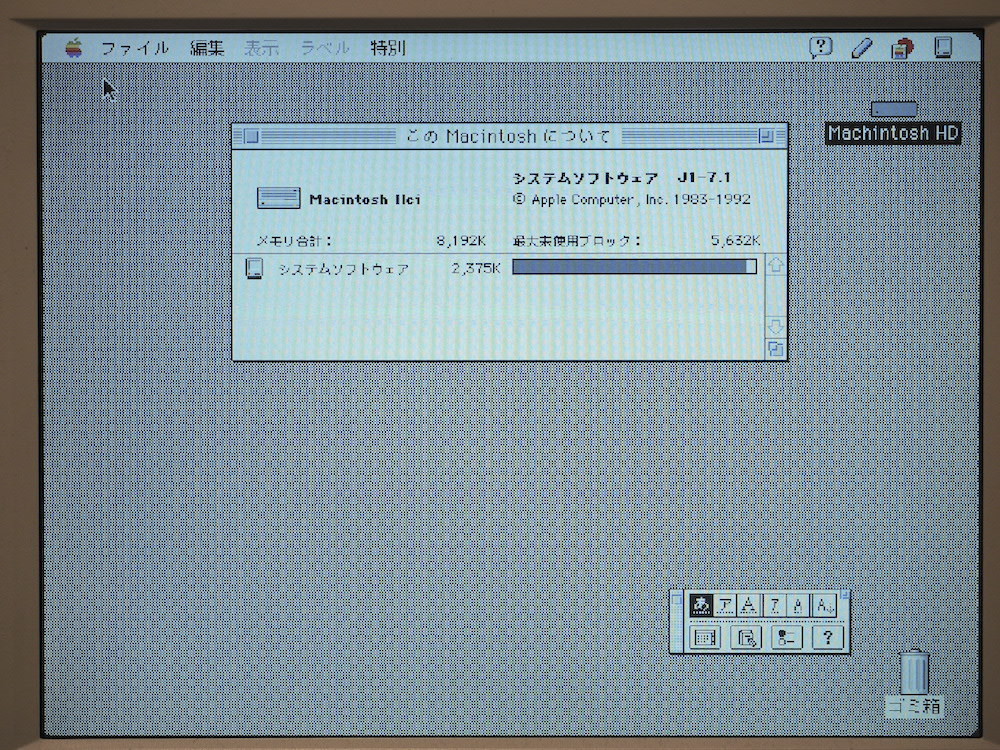Close the input method floating palette
Screen dimensions: 1000x750
(x=676, y=599)
